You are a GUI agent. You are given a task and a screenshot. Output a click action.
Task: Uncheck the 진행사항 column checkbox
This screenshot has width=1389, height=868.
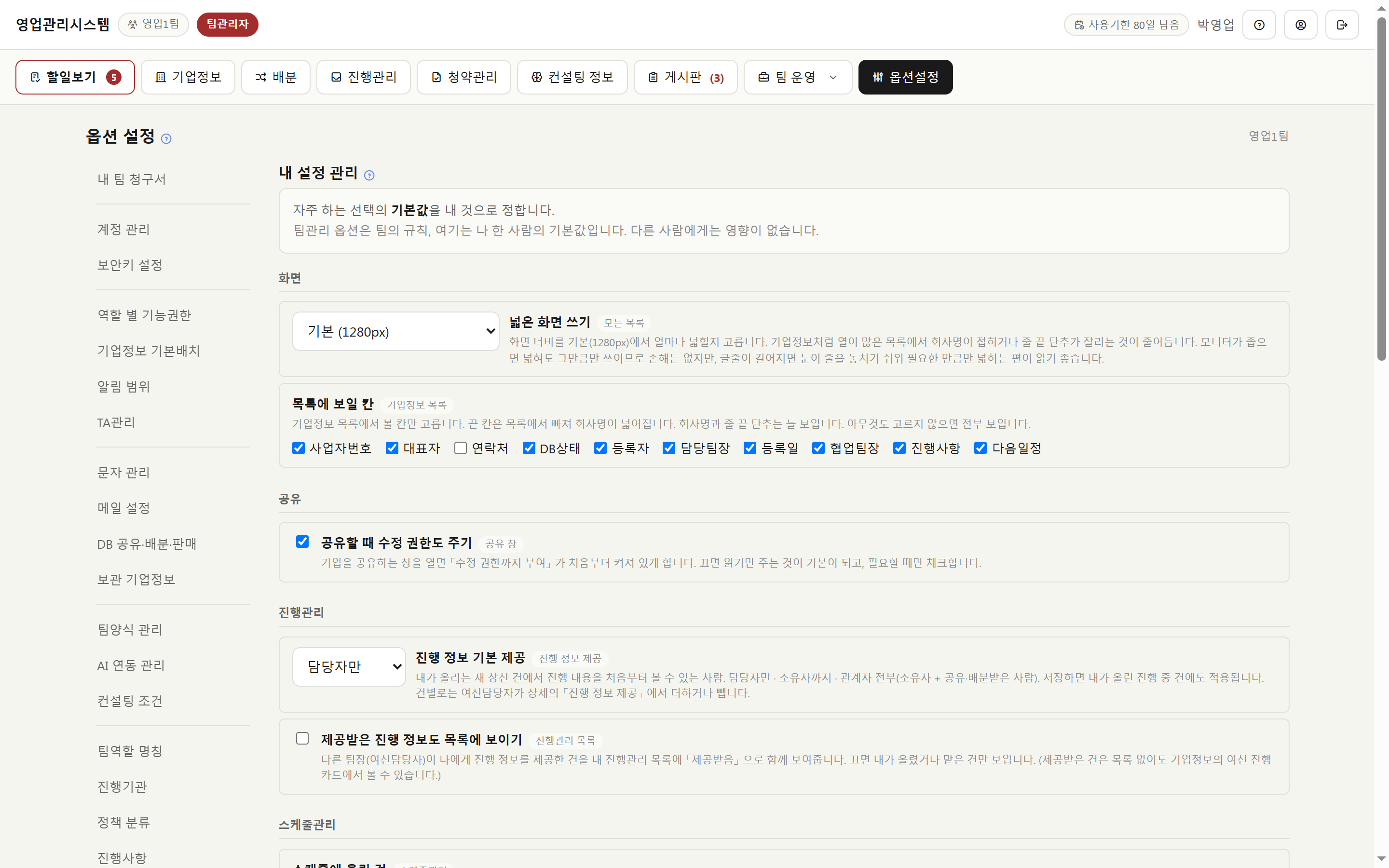pyautogui.click(x=899, y=448)
